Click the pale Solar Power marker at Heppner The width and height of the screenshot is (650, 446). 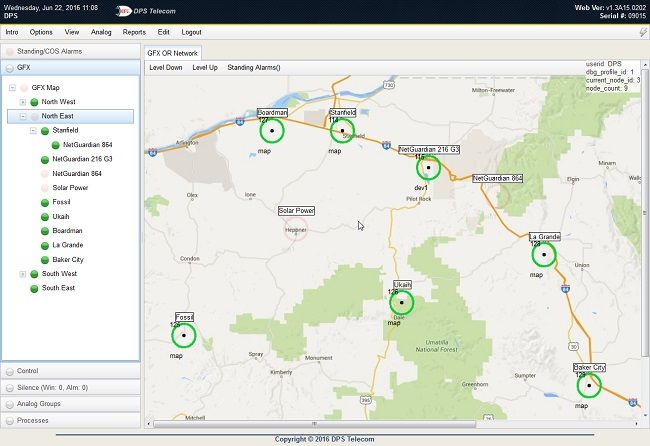coord(296,230)
